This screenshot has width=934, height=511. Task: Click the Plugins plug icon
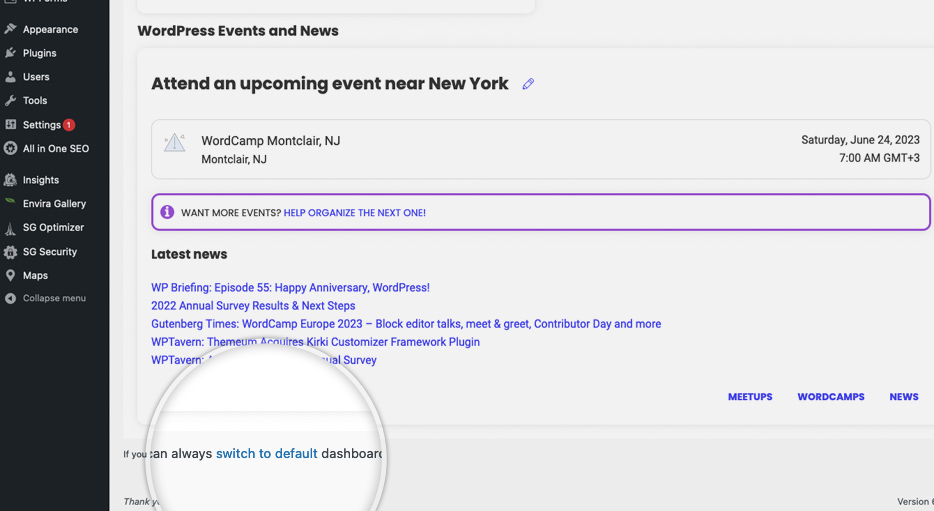(10, 52)
